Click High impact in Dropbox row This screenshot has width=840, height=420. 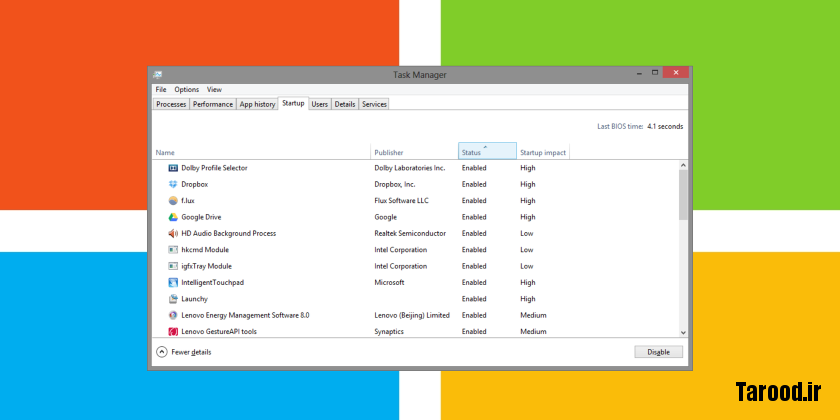coord(528,184)
